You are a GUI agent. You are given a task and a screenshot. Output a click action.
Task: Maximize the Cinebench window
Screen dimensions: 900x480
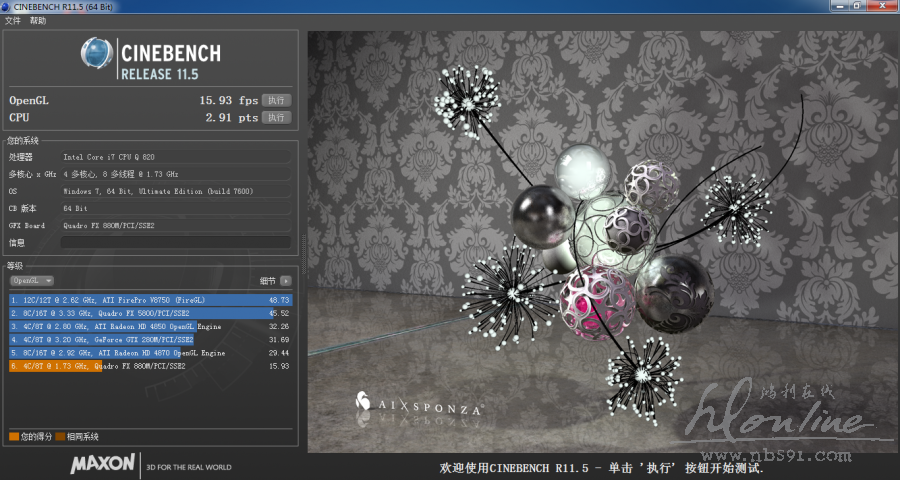855,6
